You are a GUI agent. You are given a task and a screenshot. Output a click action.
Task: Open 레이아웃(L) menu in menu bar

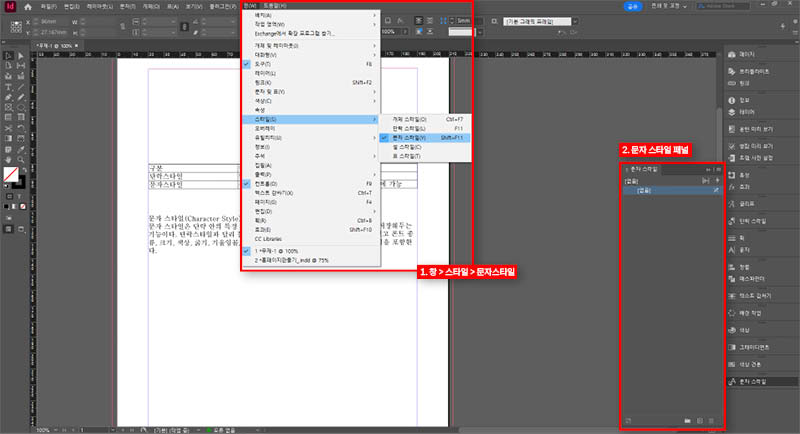point(99,7)
